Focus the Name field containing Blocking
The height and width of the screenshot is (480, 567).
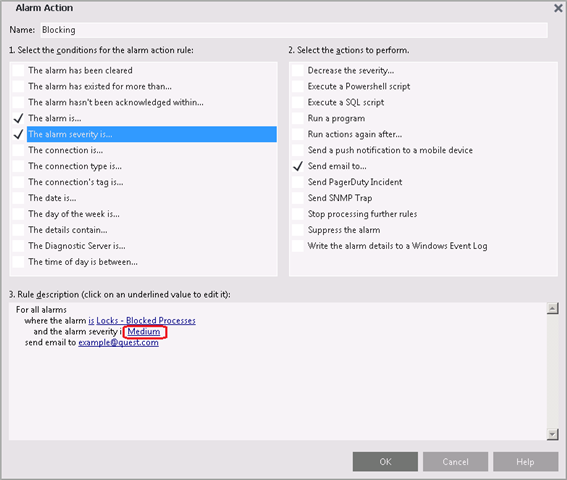point(294,30)
